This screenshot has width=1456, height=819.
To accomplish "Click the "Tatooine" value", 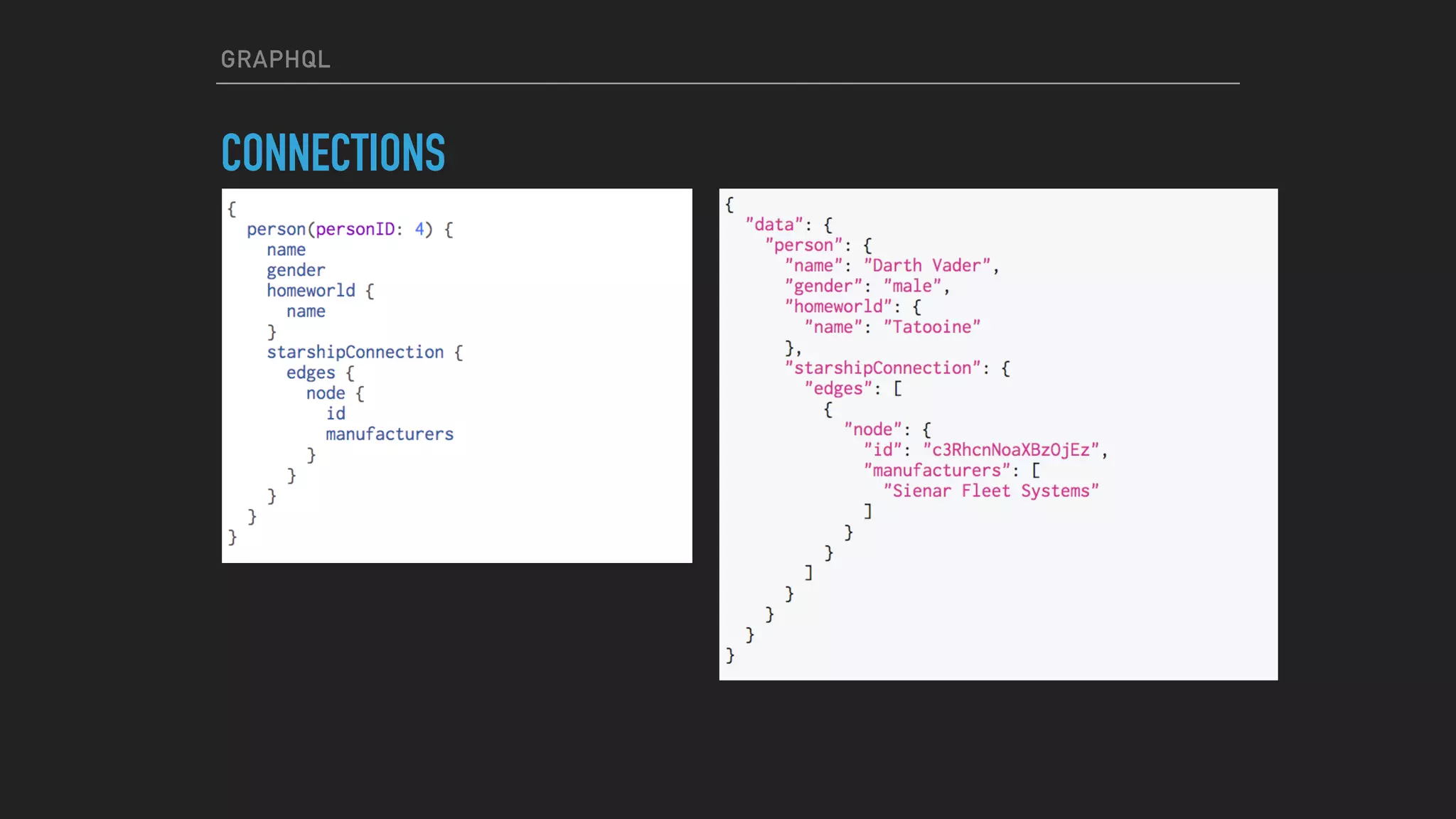I will [x=932, y=327].
